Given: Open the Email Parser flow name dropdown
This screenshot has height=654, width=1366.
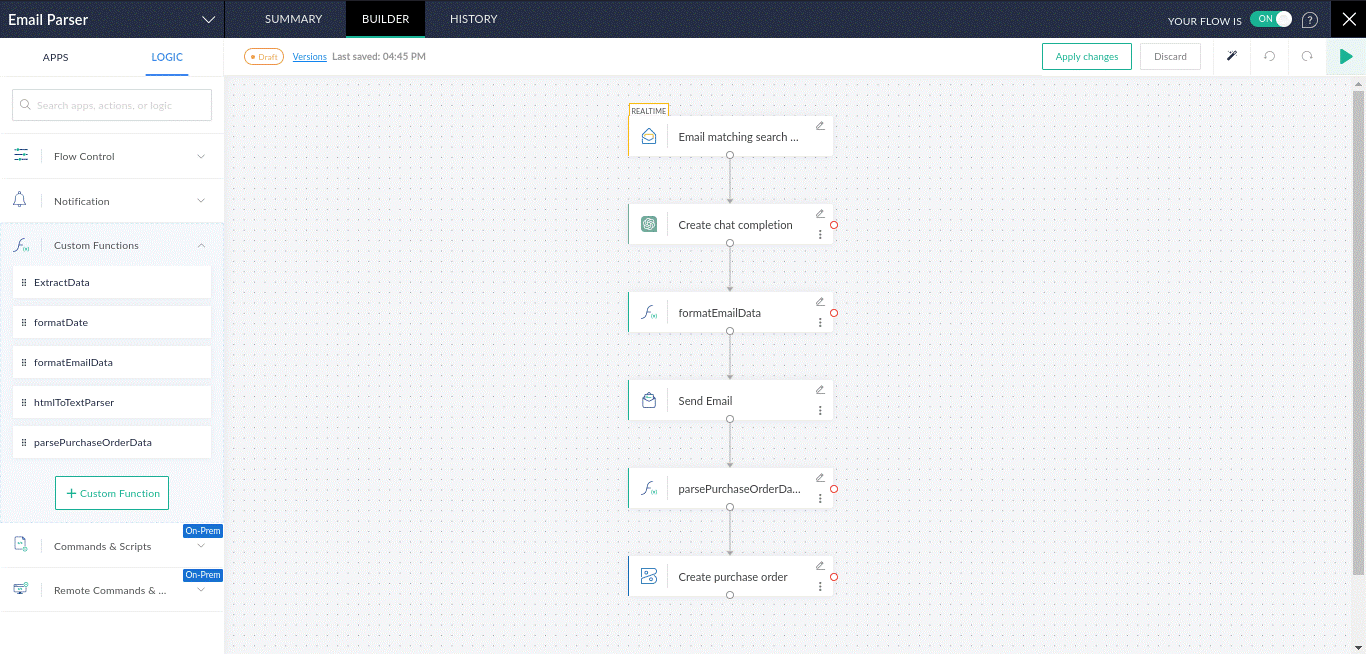Looking at the screenshot, I should (208, 20).
